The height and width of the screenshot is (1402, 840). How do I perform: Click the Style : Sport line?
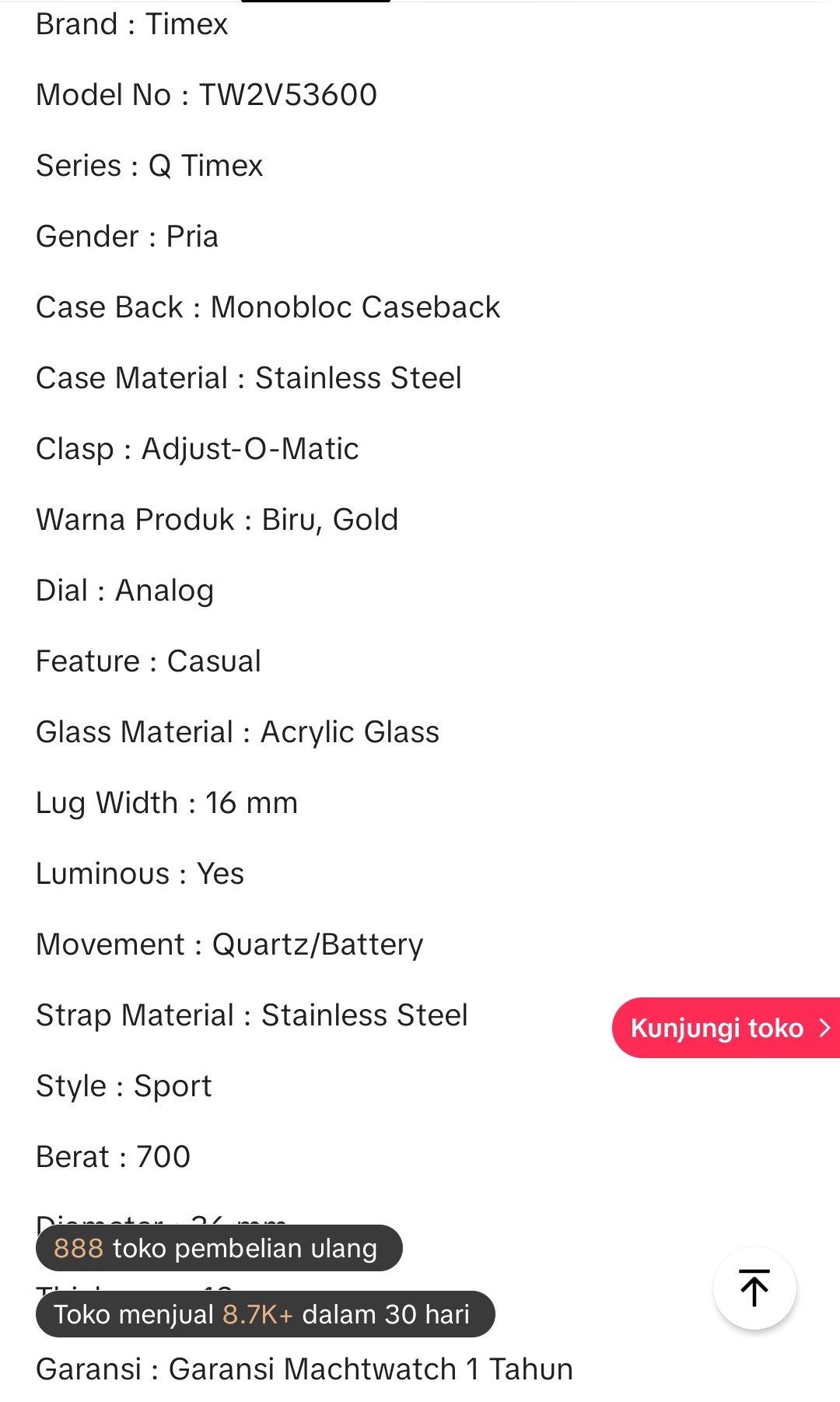tap(124, 1086)
